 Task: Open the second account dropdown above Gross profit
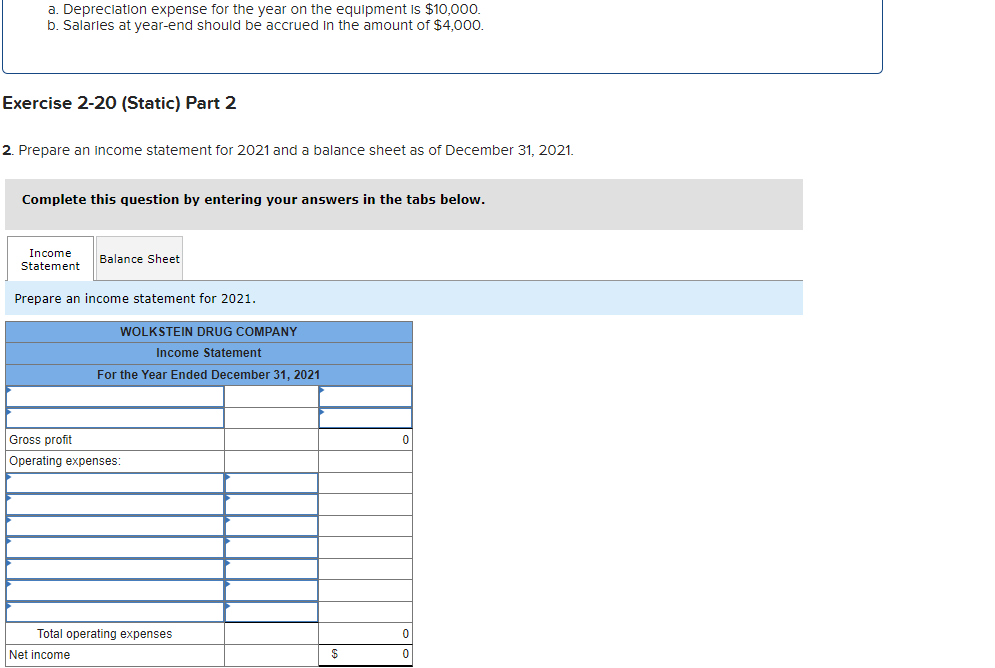[114, 417]
